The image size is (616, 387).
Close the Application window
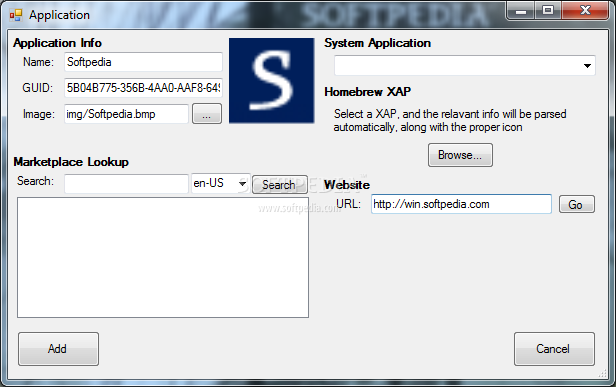585,11
